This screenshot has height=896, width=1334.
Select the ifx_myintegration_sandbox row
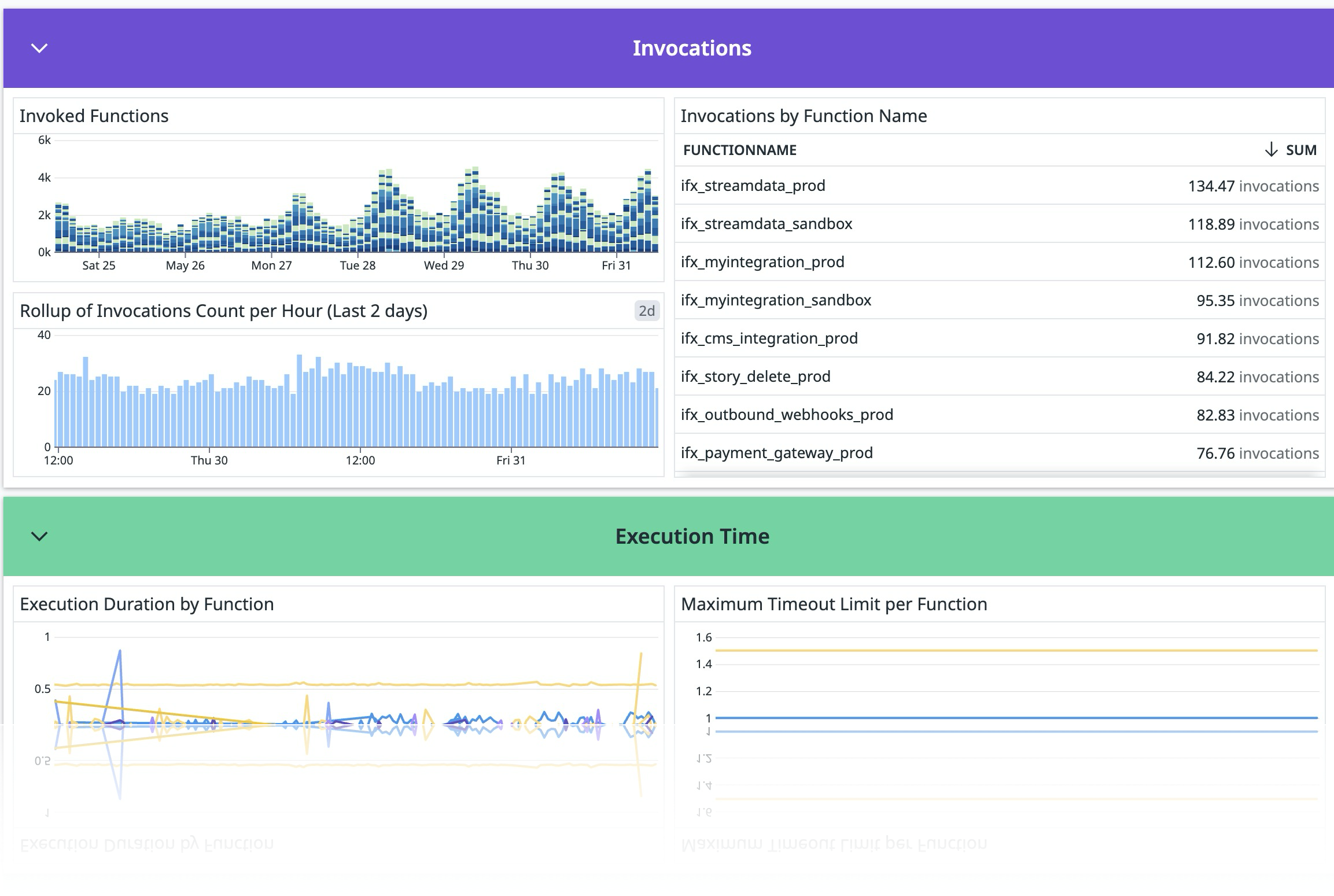coord(1000,300)
